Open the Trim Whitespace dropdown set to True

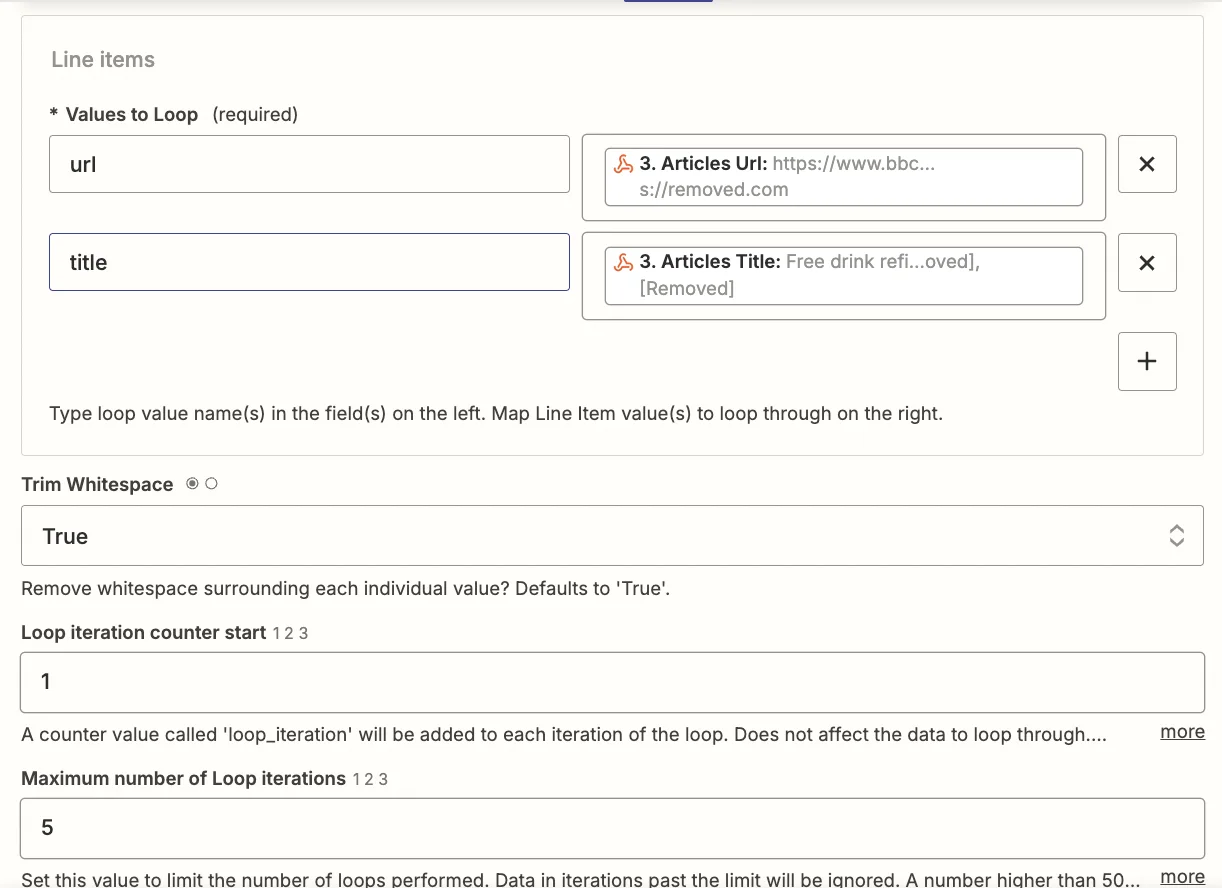pos(612,535)
